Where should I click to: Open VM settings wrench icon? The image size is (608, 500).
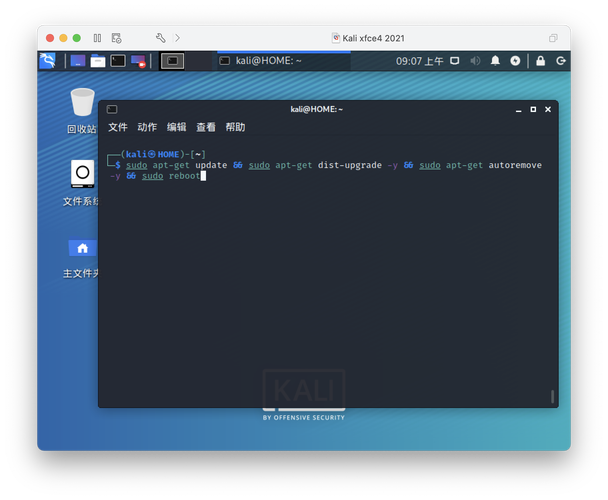click(x=161, y=38)
